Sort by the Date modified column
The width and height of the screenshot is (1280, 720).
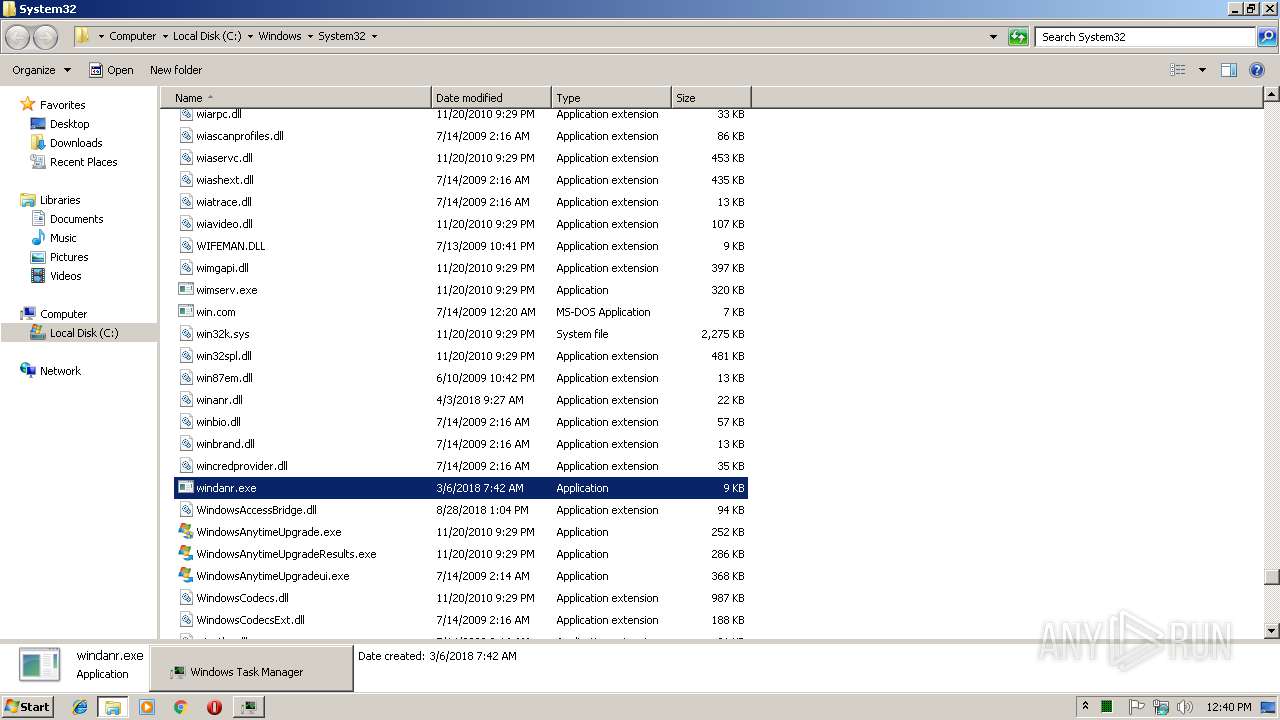(x=491, y=98)
